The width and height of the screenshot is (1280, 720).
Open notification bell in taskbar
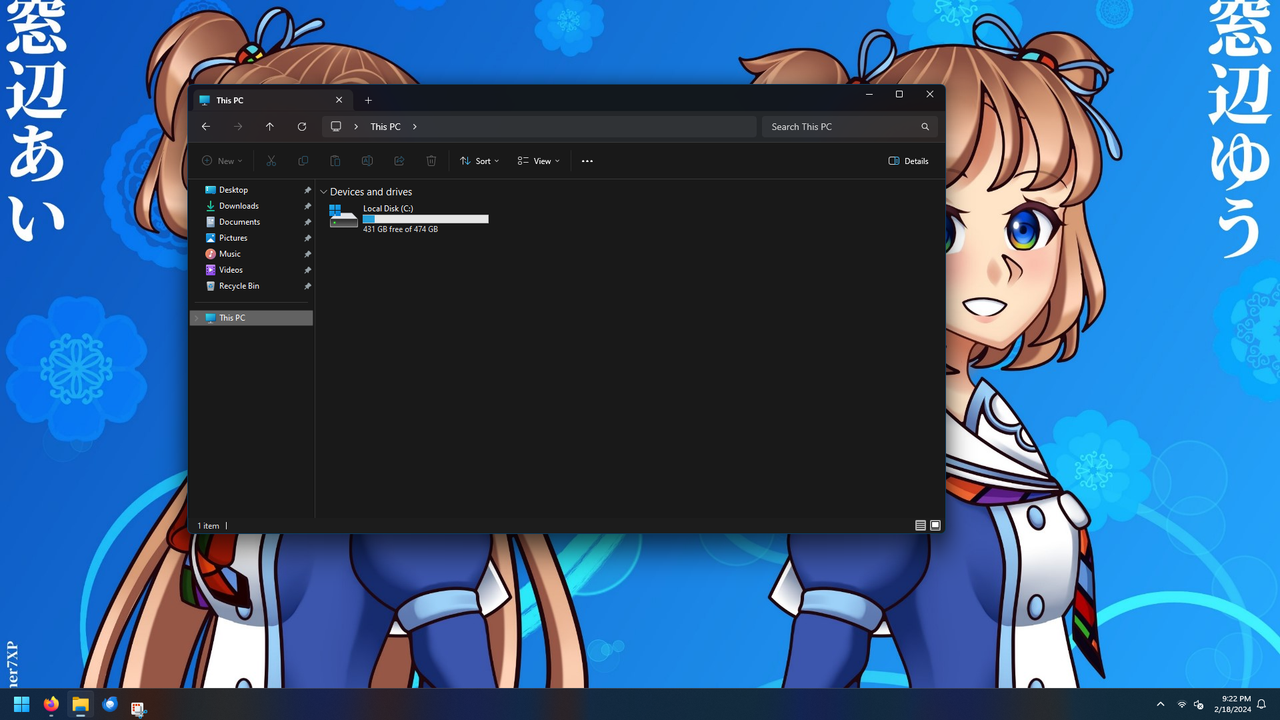click(x=1262, y=705)
